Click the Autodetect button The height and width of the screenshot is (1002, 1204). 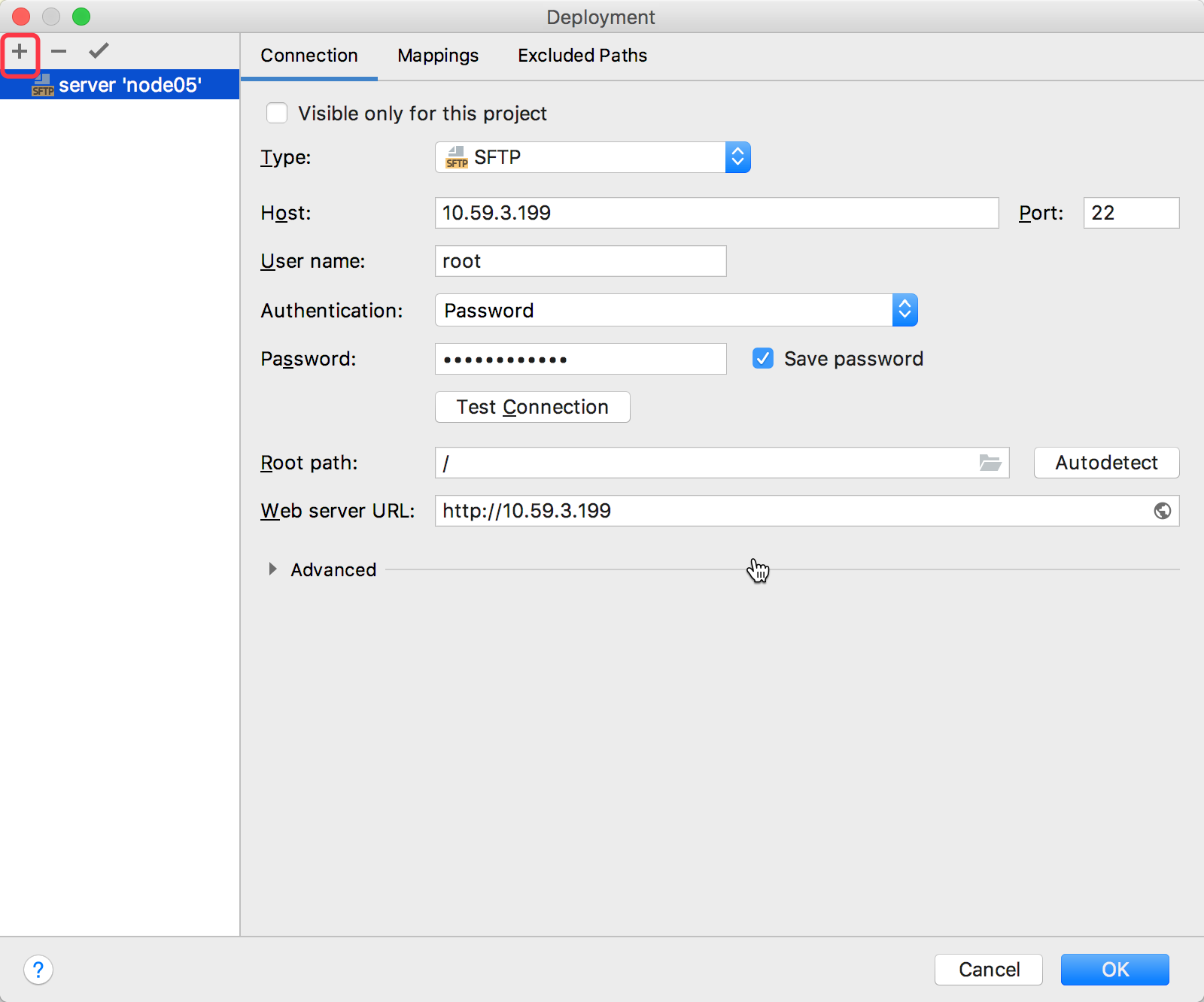1105,463
